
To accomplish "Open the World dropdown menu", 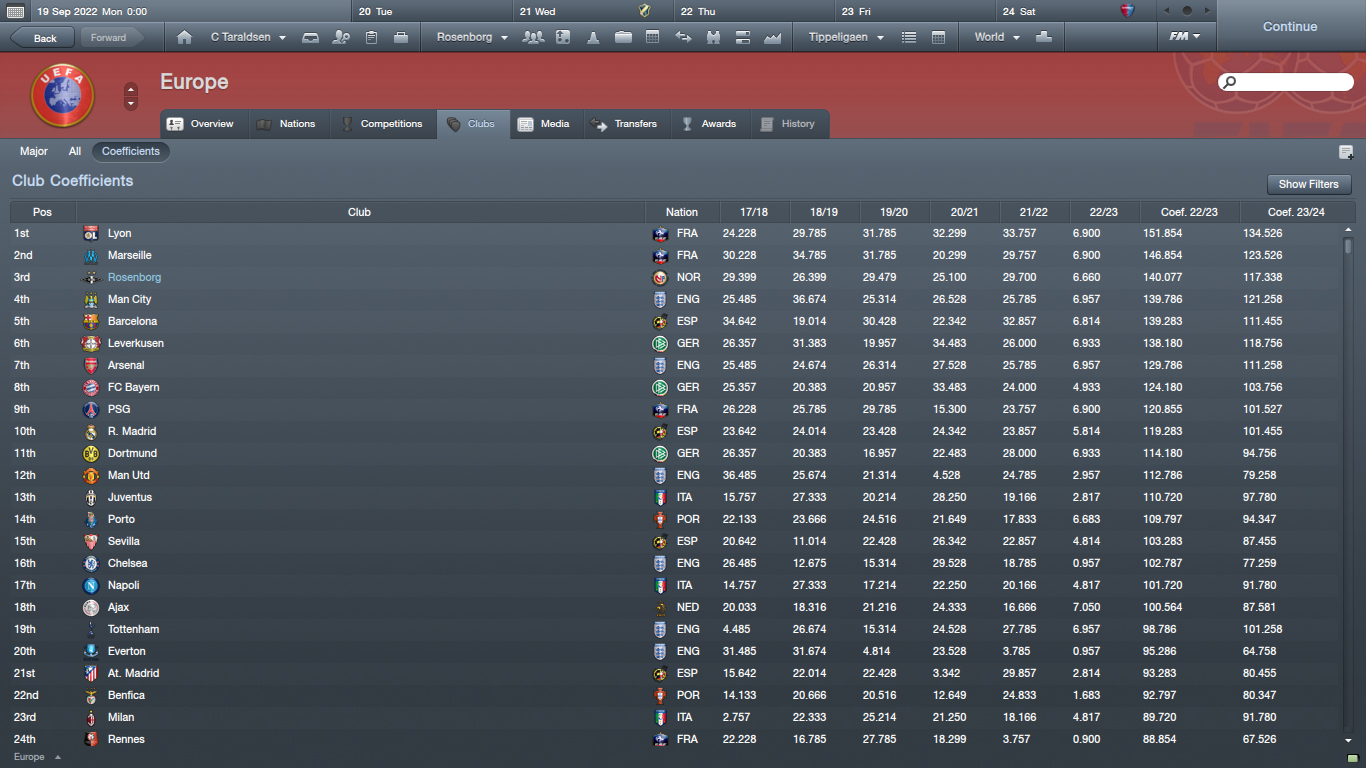I will [x=997, y=37].
